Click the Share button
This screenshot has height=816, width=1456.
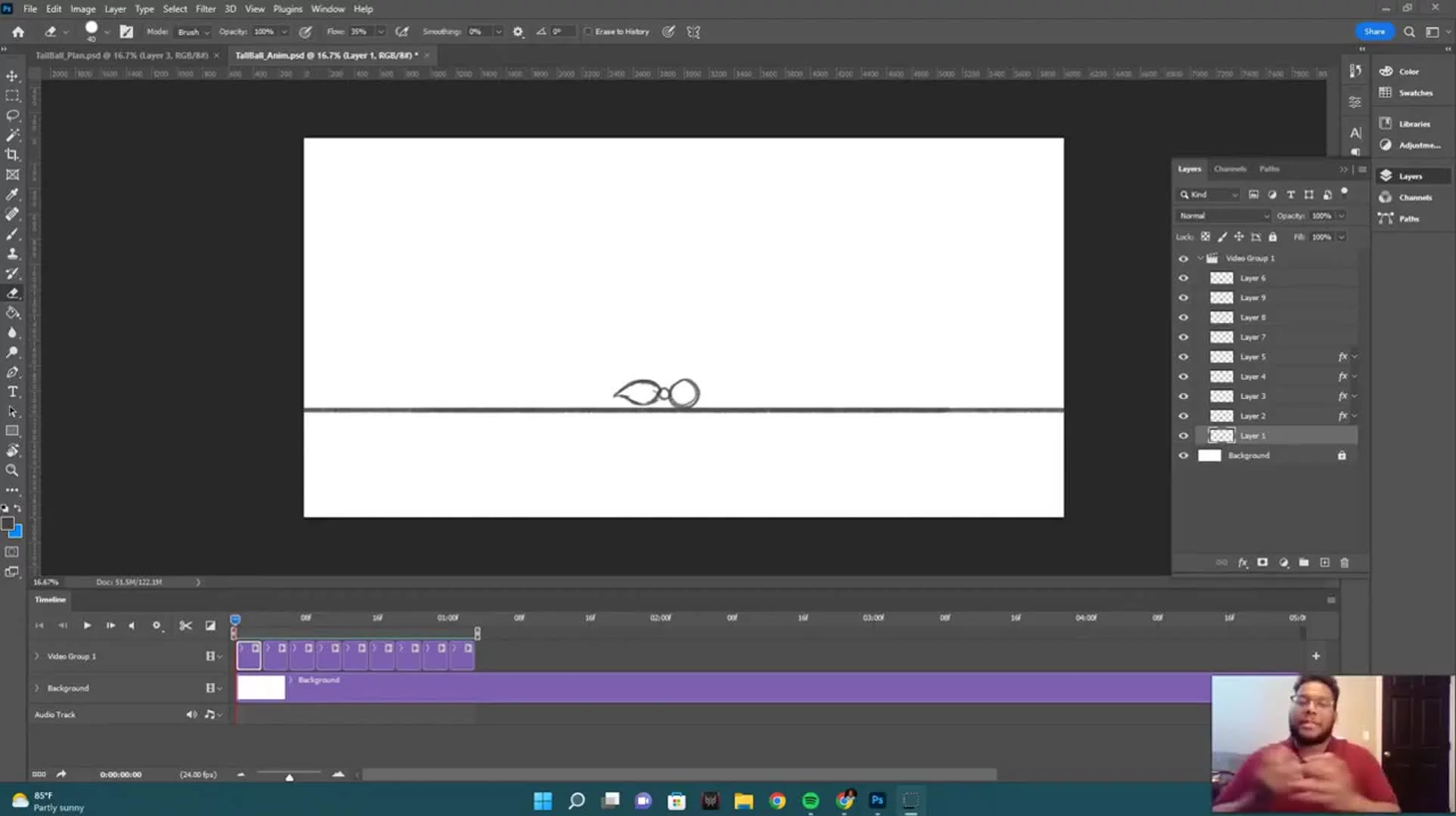pos(1374,32)
